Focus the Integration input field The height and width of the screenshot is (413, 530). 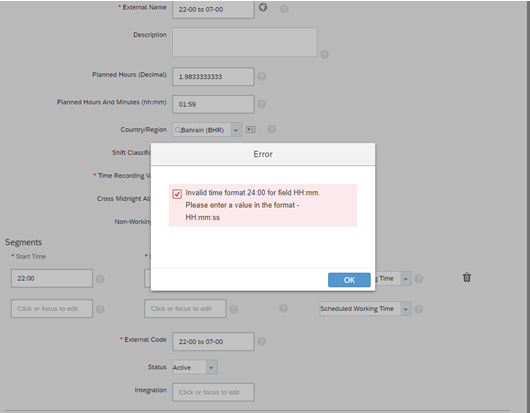(x=213, y=392)
